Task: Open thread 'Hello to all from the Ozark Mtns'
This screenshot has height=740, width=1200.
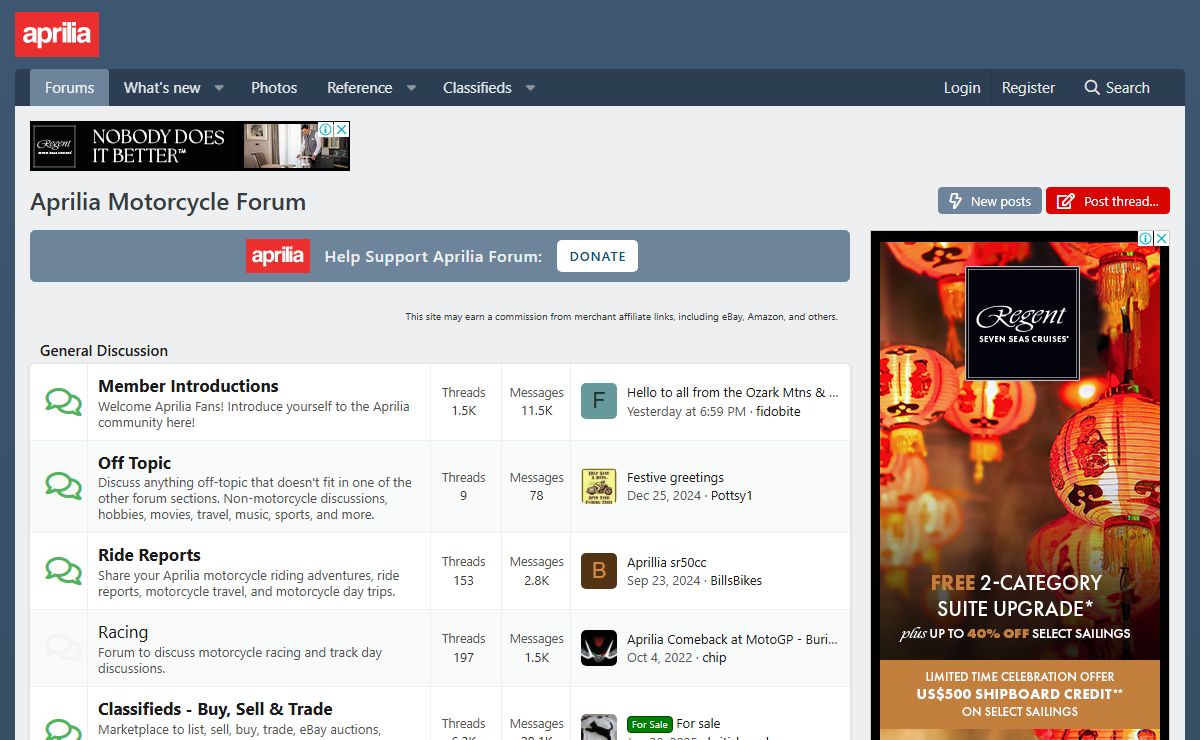Action: pos(732,392)
